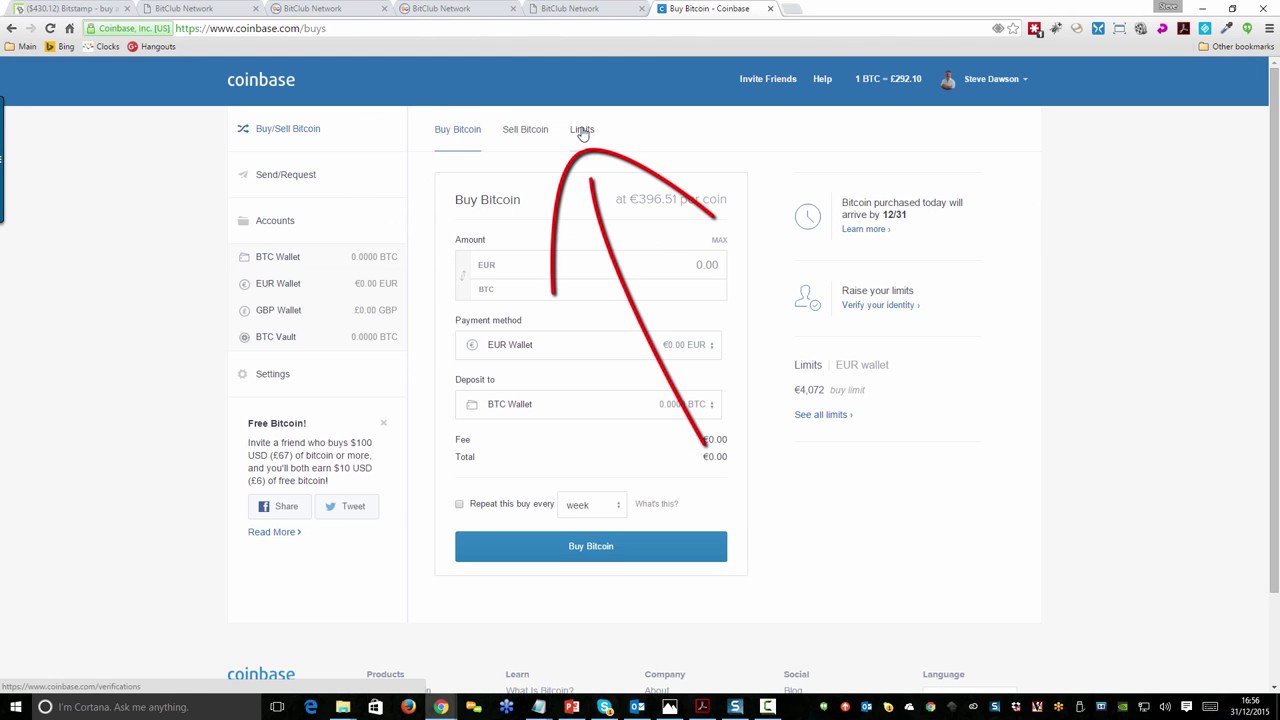Click the EUR Wallet euro icon in sidebar
The image size is (1280, 720).
click(244, 284)
